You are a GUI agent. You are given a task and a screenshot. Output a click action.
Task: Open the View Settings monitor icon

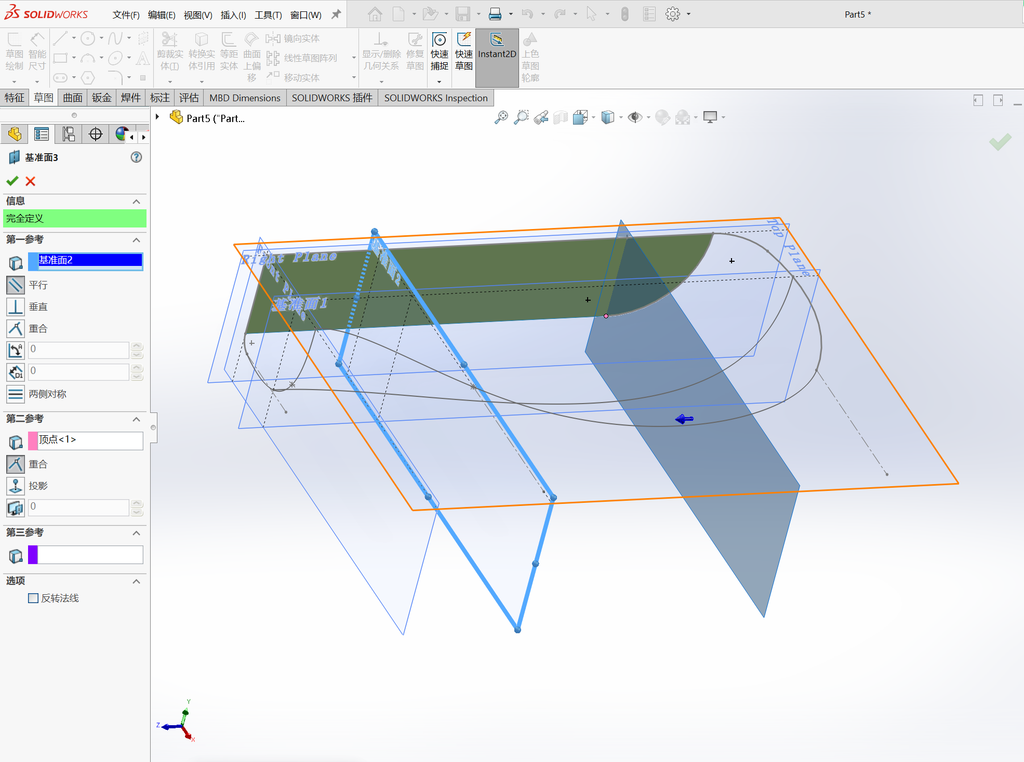[x=710, y=118]
